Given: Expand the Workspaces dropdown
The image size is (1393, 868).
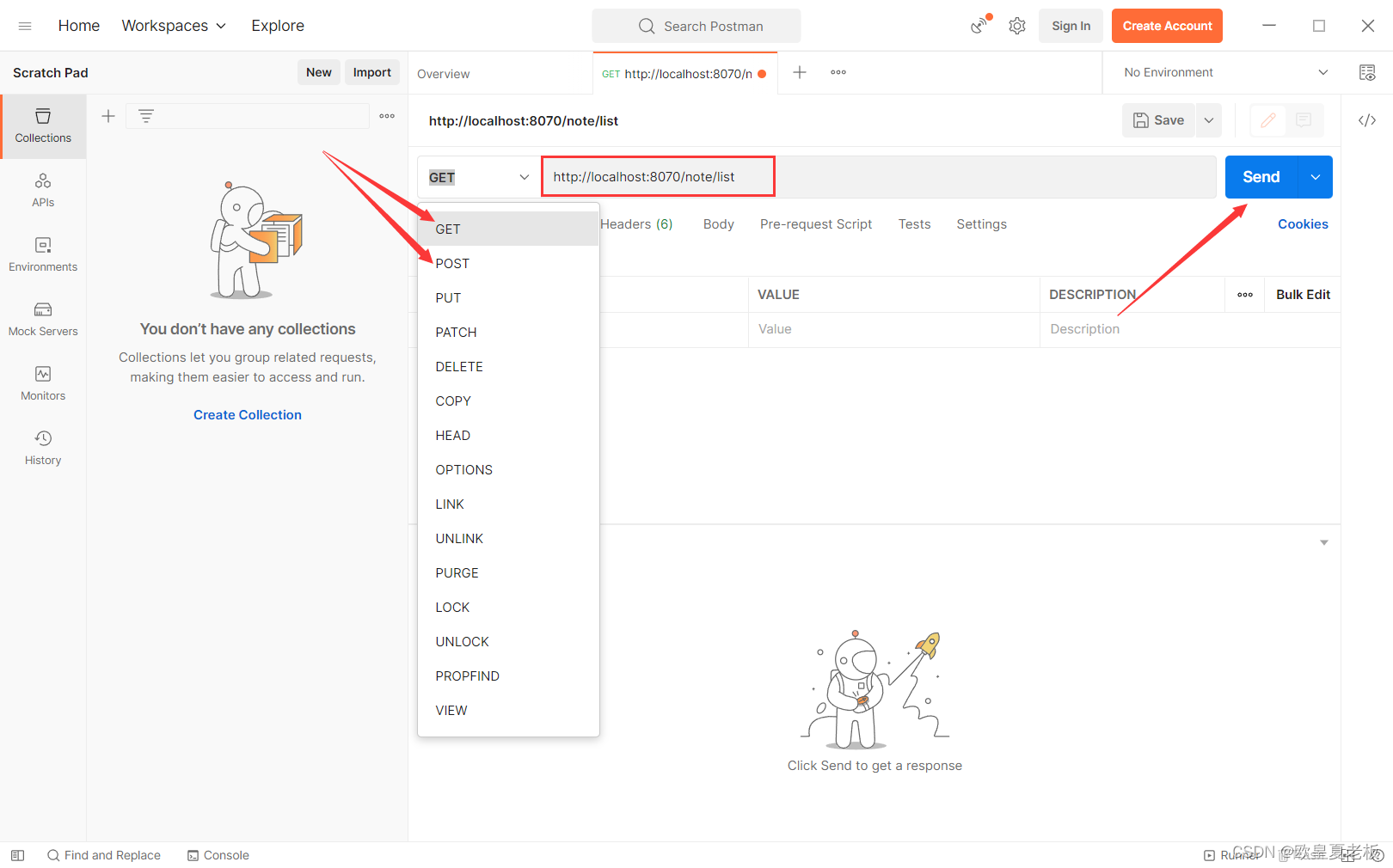Looking at the screenshot, I should [175, 26].
